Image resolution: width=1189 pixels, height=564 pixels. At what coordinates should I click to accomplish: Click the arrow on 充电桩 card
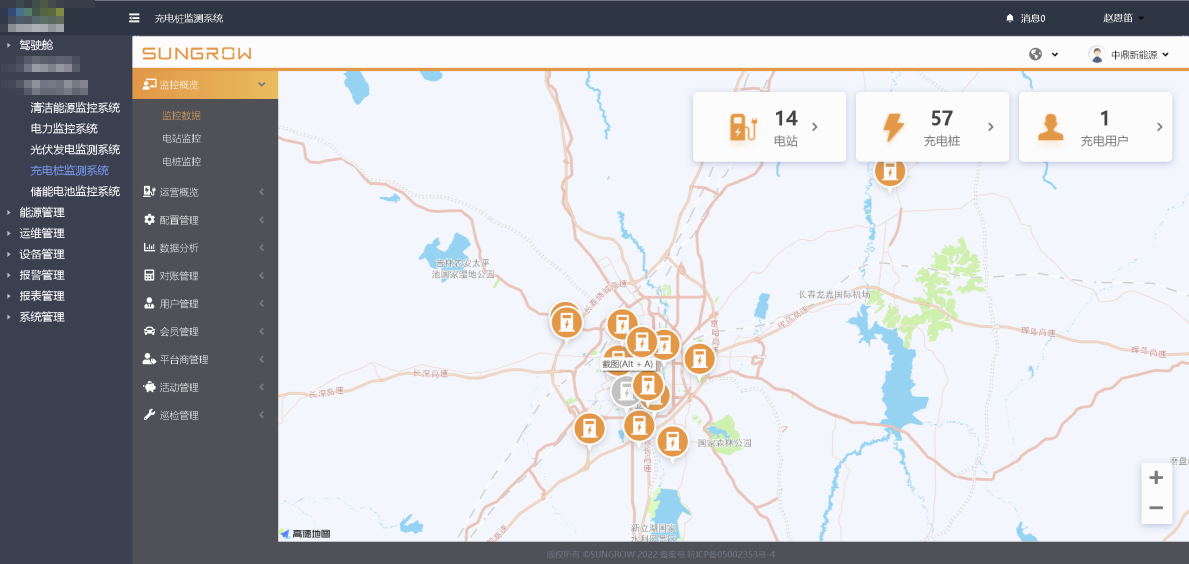pyautogui.click(x=990, y=127)
